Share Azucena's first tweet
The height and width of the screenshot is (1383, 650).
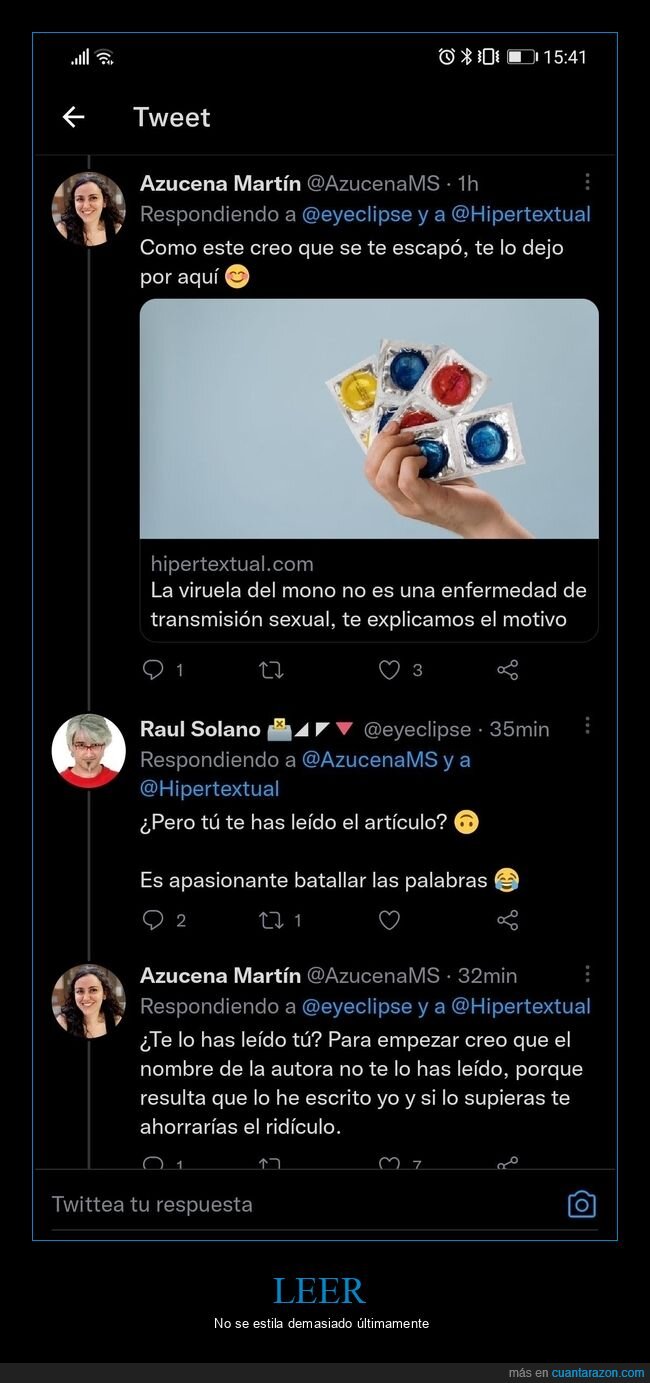507,670
